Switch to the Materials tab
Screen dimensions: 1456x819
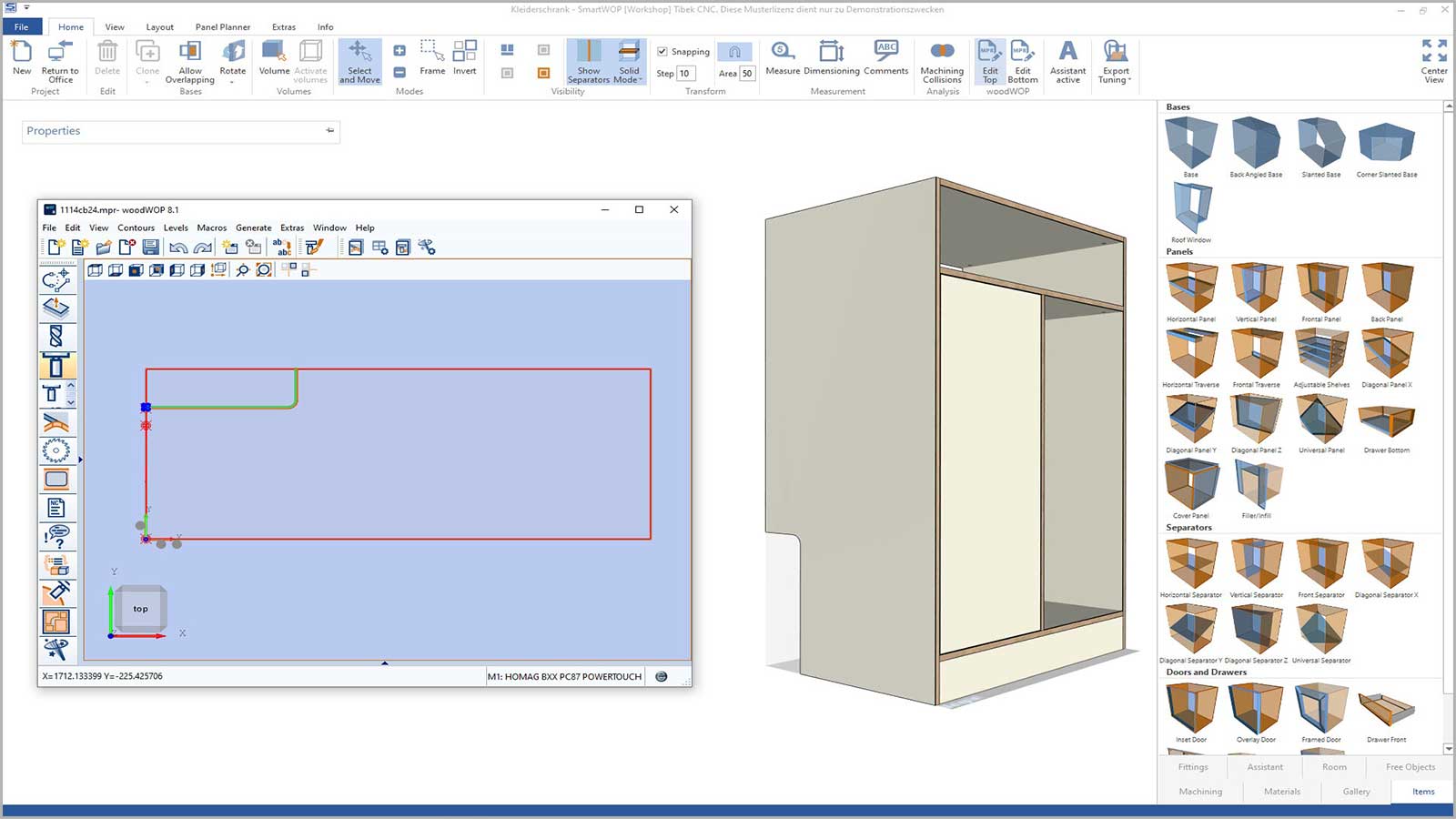tap(1281, 792)
